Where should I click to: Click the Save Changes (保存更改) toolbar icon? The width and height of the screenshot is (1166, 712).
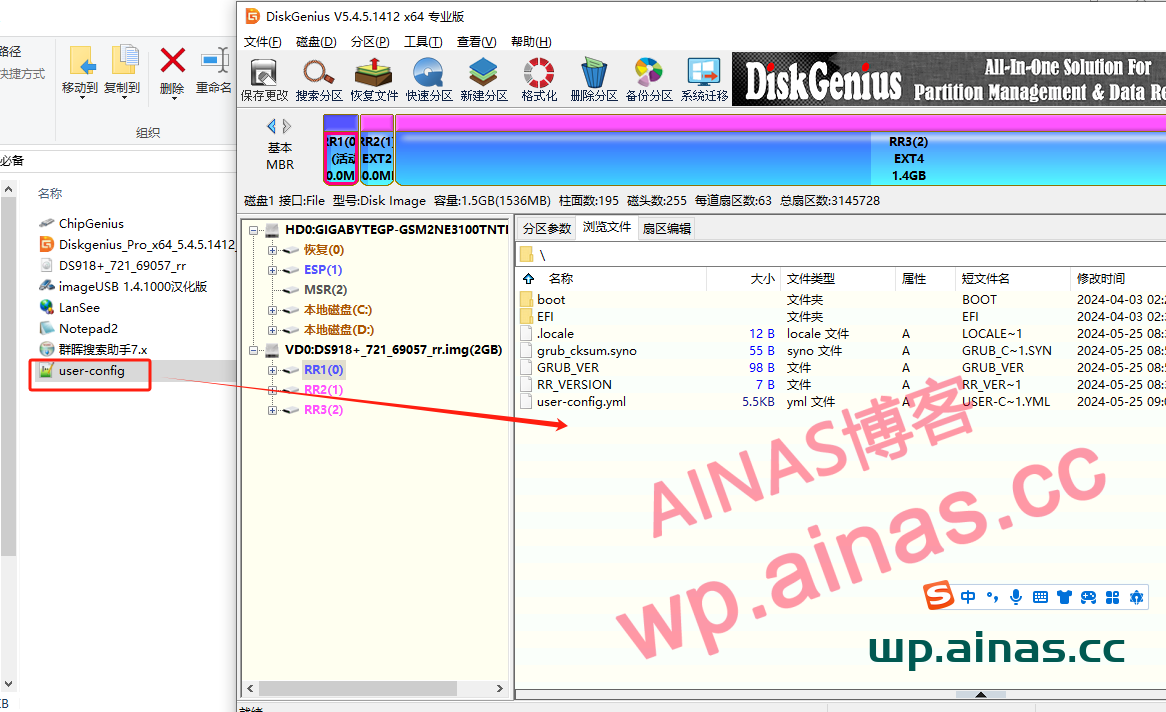pos(264,80)
